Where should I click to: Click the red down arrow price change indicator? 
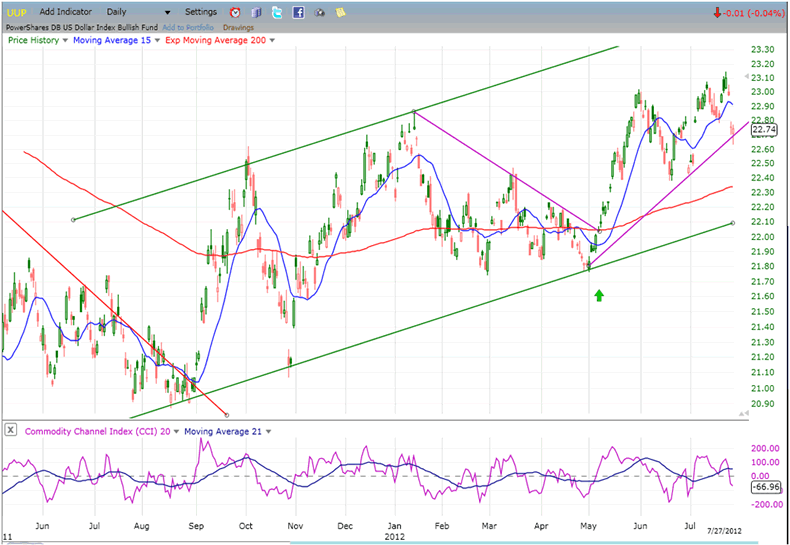[717, 13]
